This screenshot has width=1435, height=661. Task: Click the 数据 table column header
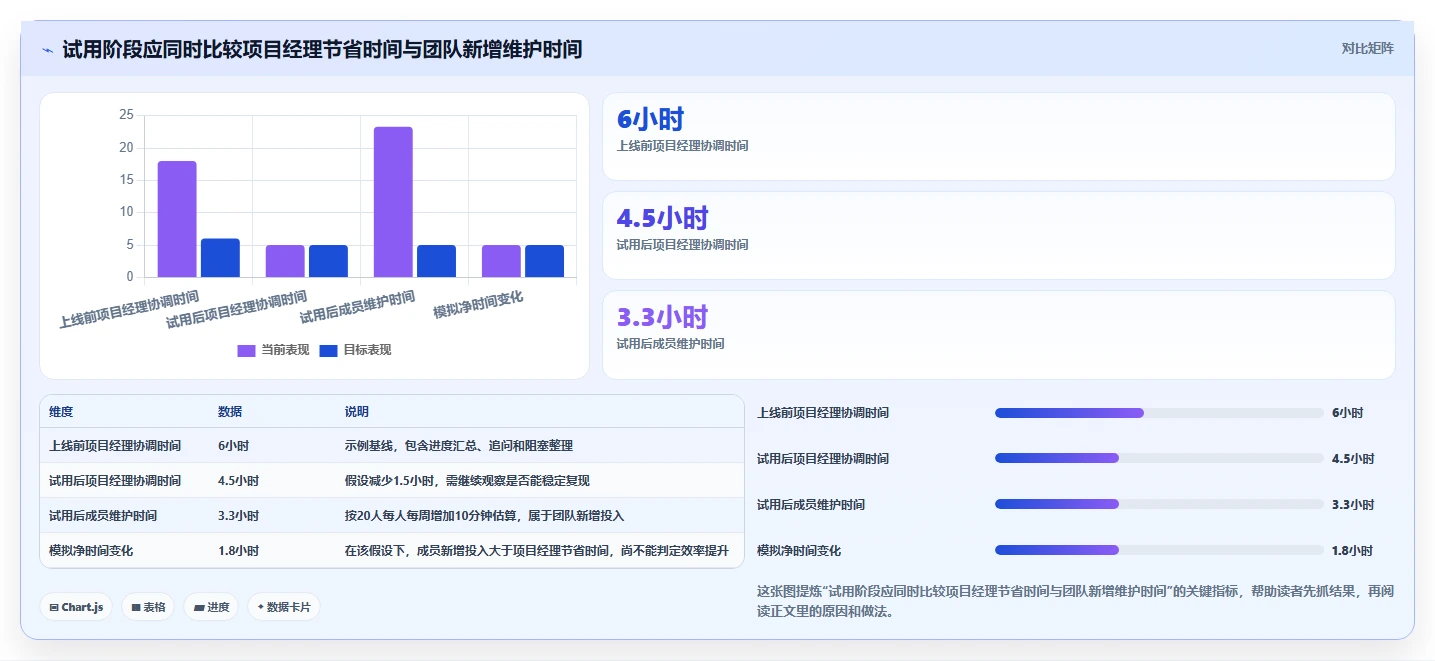pyautogui.click(x=230, y=412)
